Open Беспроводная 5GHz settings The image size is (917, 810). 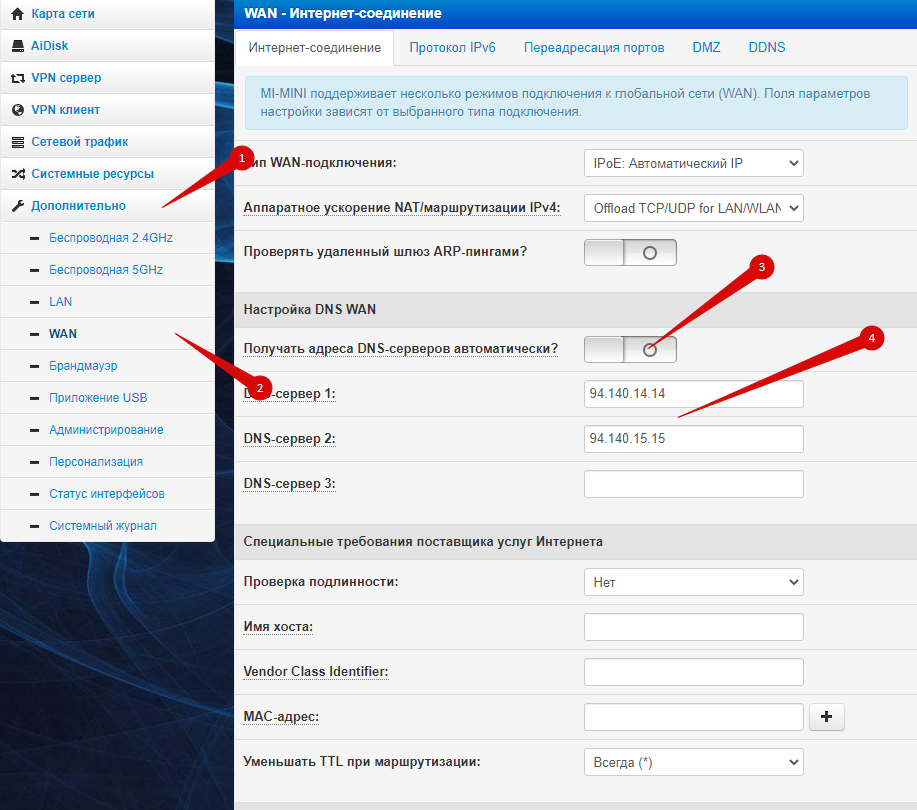pos(108,270)
